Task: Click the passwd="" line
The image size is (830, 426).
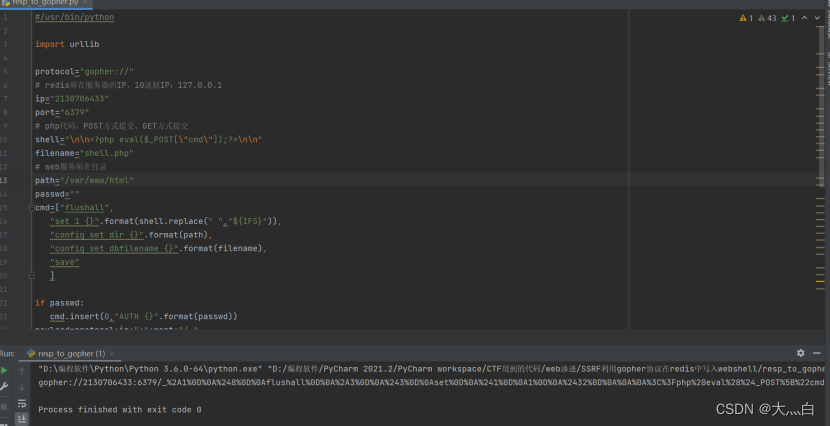Action: coord(57,194)
